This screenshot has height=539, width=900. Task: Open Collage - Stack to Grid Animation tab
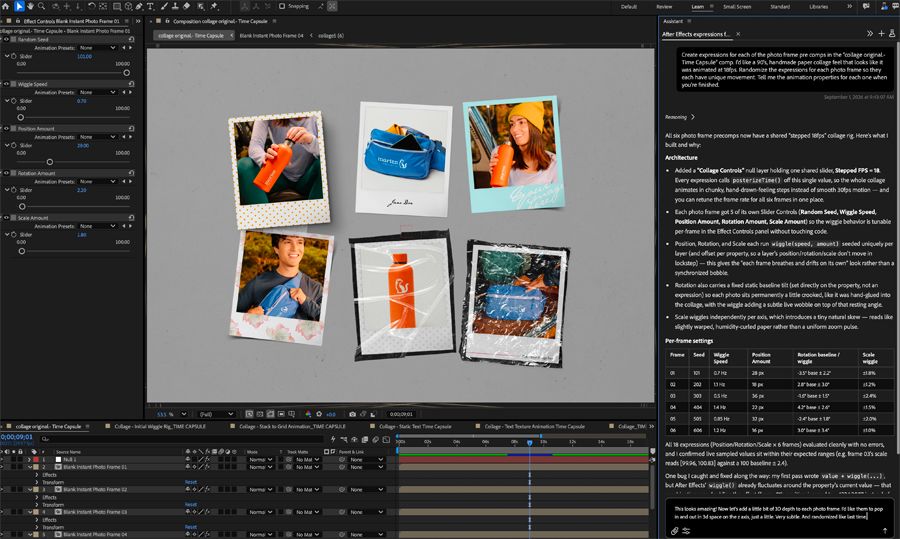(292, 426)
